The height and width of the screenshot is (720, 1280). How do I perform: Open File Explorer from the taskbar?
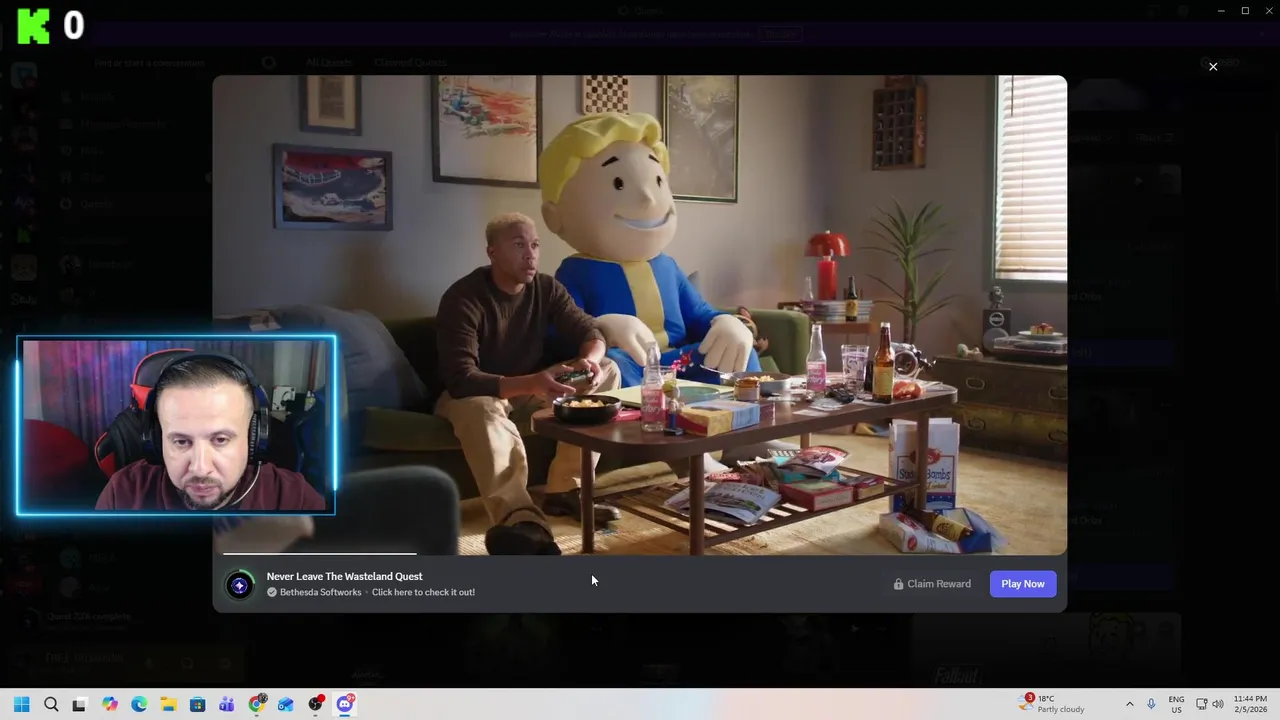(x=168, y=704)
